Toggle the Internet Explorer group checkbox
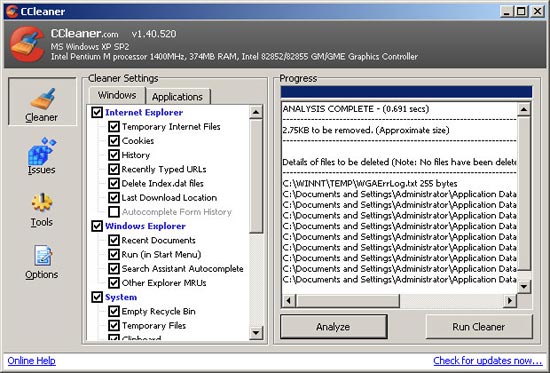The width and height of the screenshot is (550, 373). (x=97, y=112)
